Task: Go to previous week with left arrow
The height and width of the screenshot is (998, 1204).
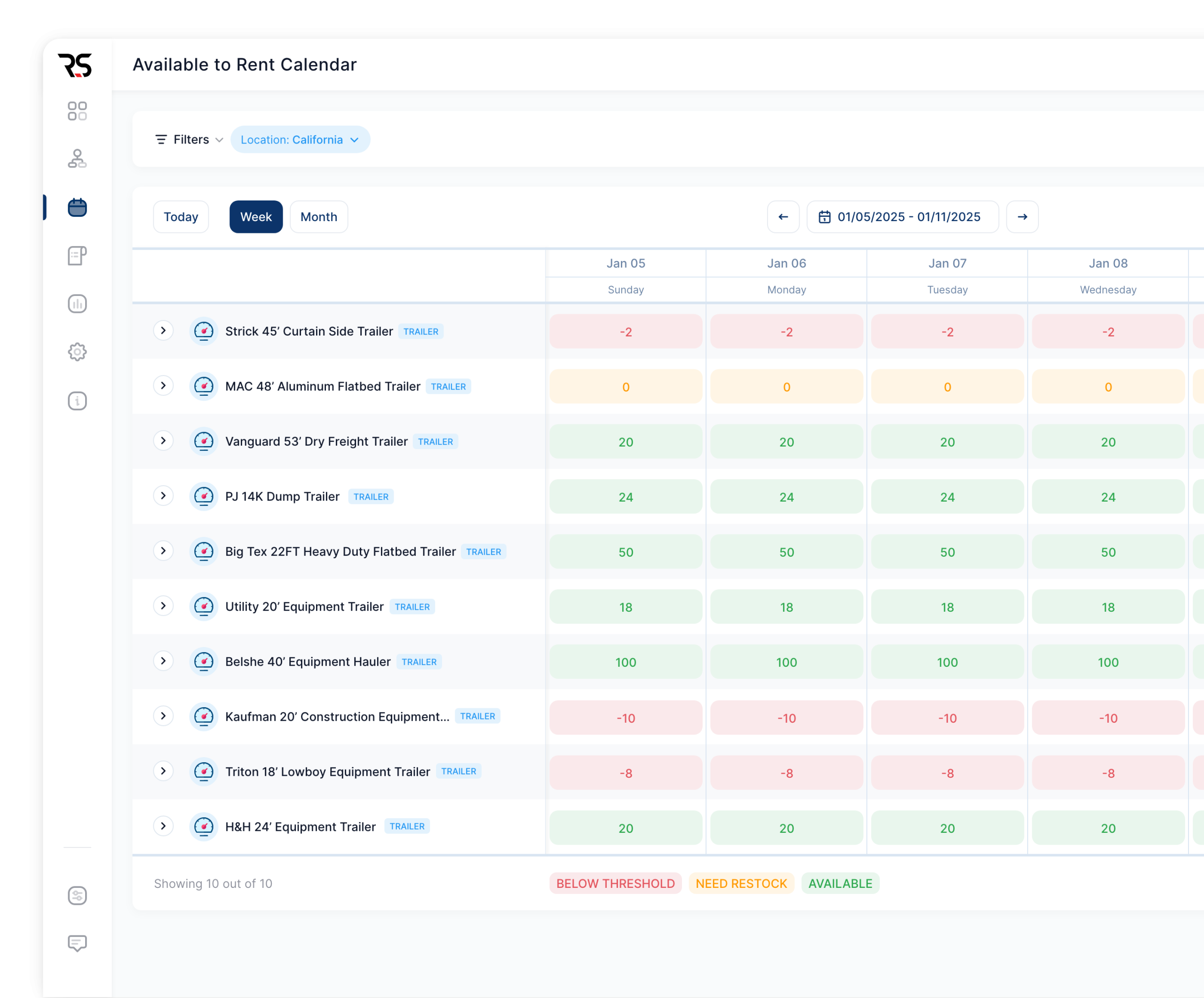Action: [x=783, y=217]
